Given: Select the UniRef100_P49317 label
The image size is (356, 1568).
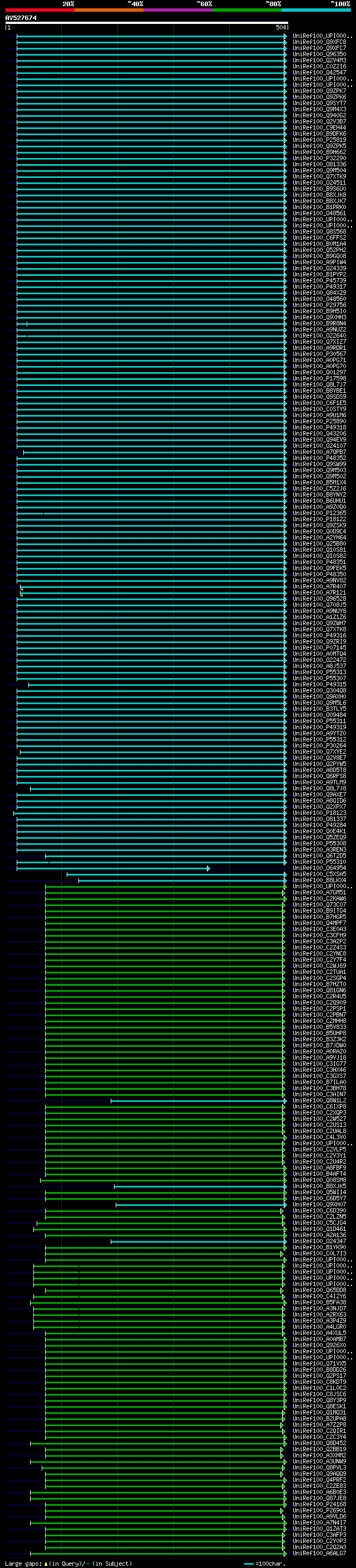Looking at the screenshot, I should 319,286.
